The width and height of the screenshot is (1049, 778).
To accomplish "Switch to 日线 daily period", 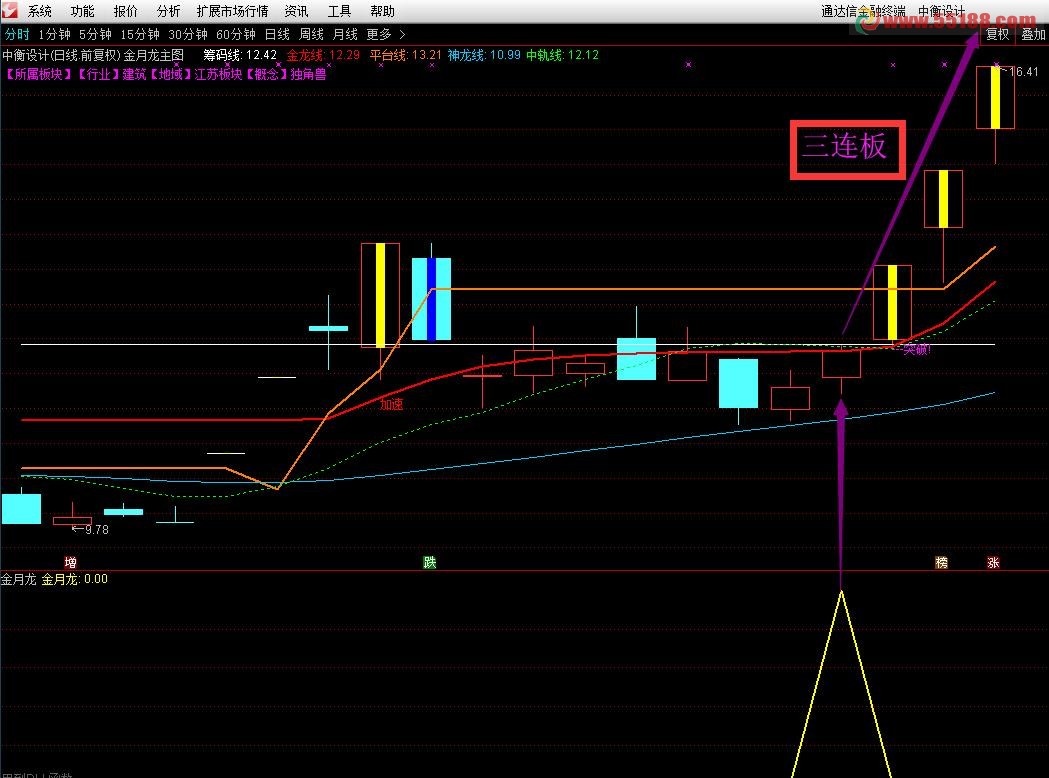I will (x=277, y=34).
